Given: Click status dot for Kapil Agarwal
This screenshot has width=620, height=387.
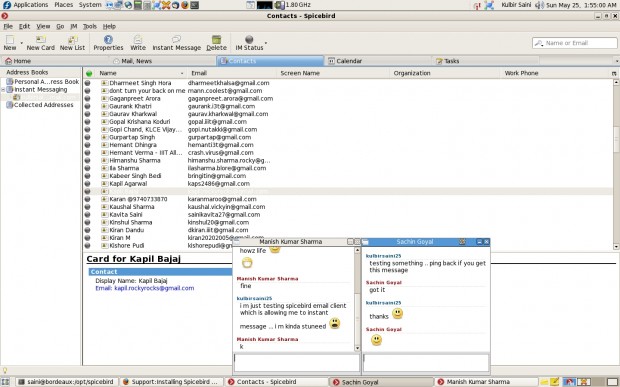Looking at the screenshot, I should tap(87, 184).
